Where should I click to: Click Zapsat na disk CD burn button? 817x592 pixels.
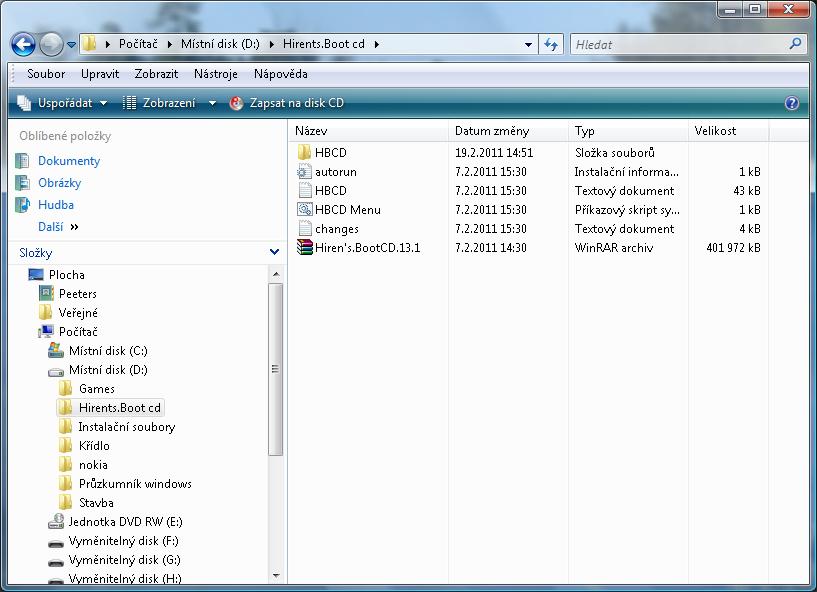tap(287, 103)
